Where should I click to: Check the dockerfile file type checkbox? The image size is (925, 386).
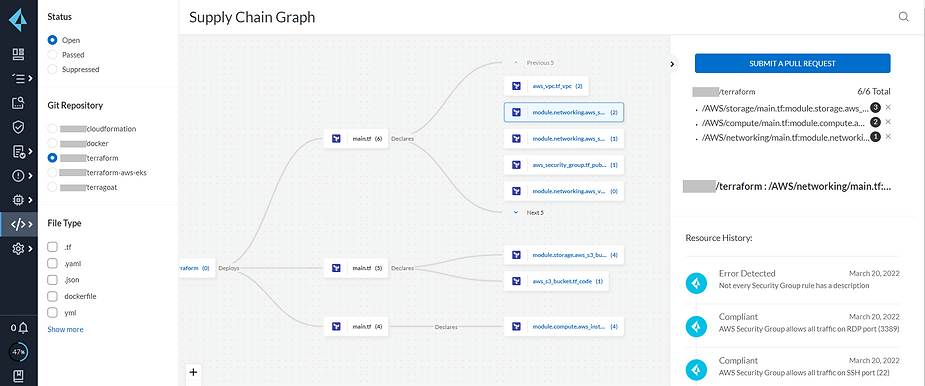(x=53, y=296)
